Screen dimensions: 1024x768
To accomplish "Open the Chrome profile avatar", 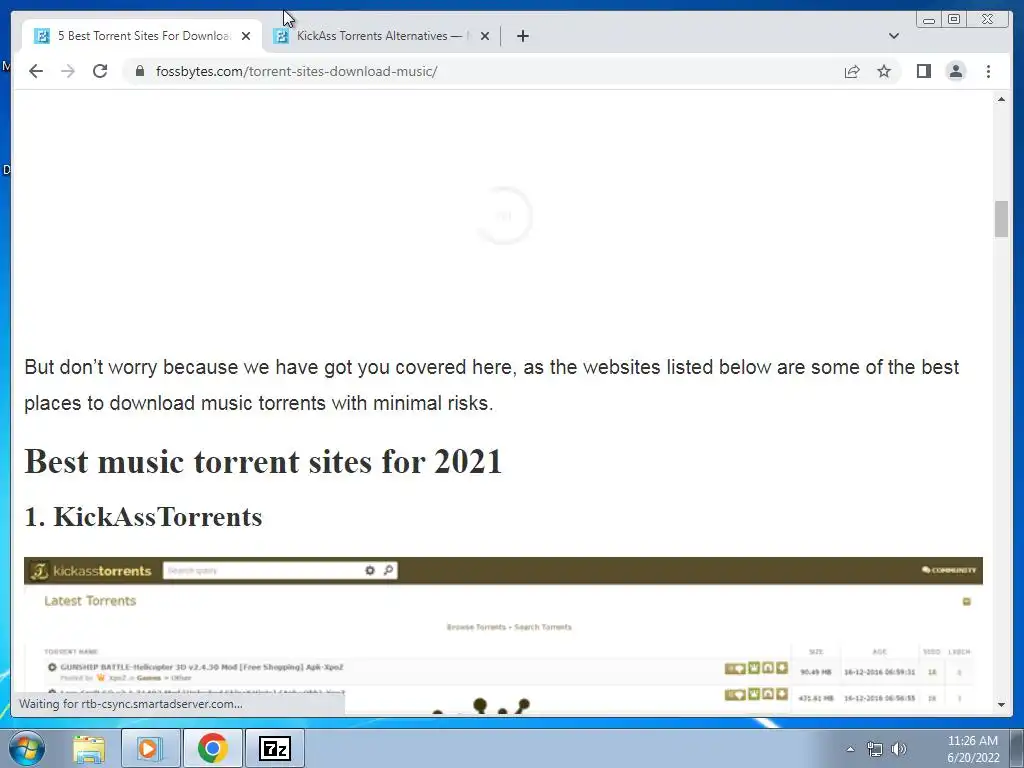I will point(955,71).
